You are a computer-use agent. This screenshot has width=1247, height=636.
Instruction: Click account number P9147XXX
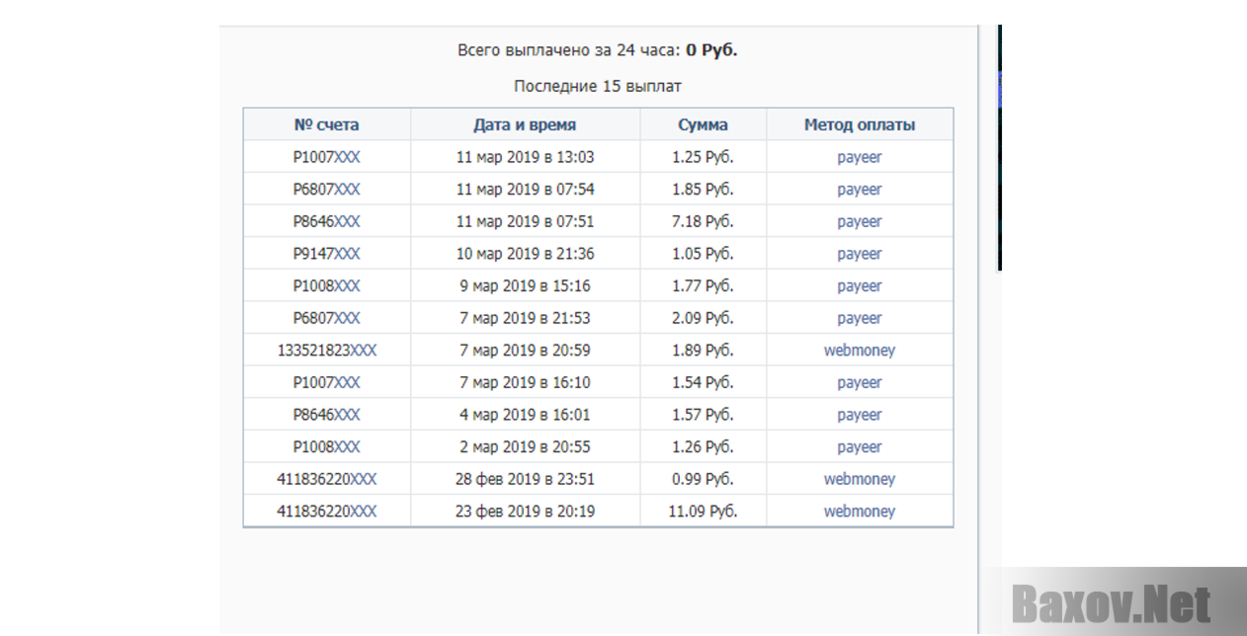point(326,254)
